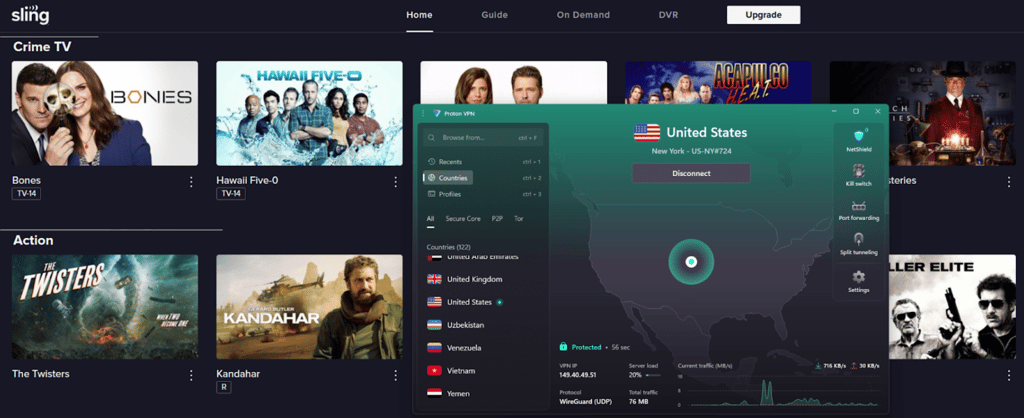Open the Sling Guide tab
Viewport: 1024px width, 418px height.
point(494,15)
